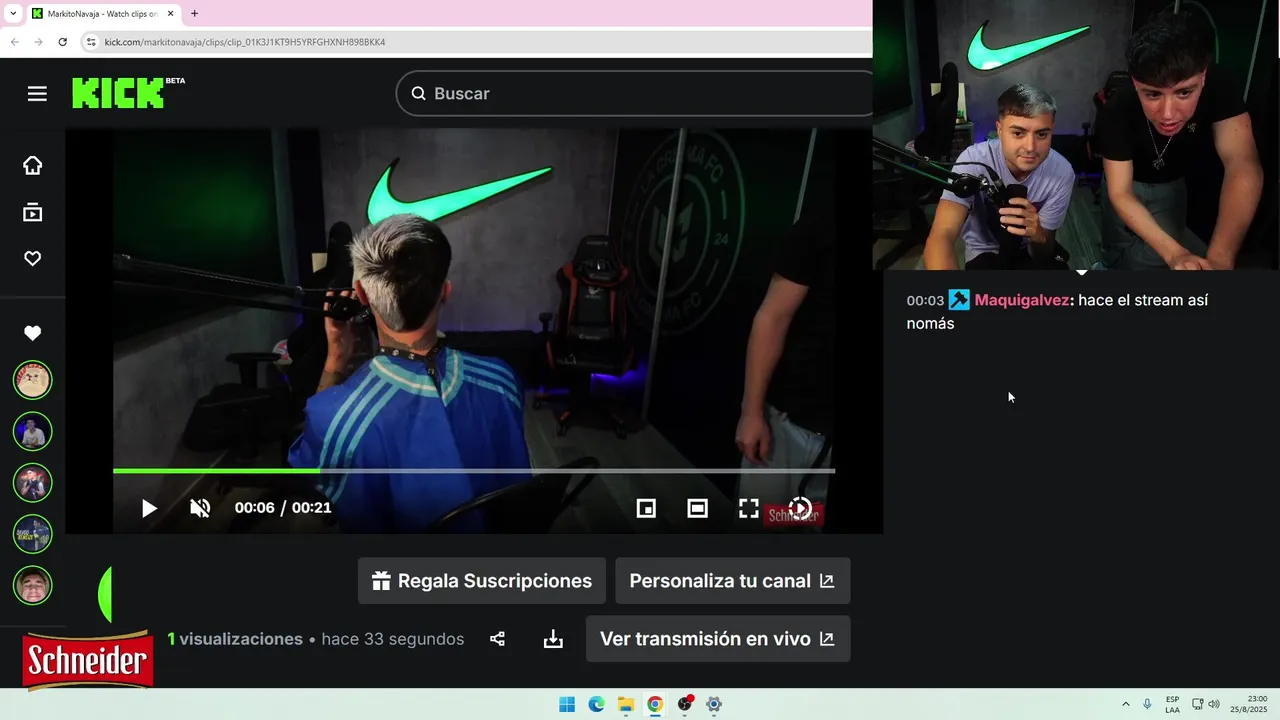Open the first followed channel avatar
Screen dimensions: 1280x720
click(x=32, y=380)
